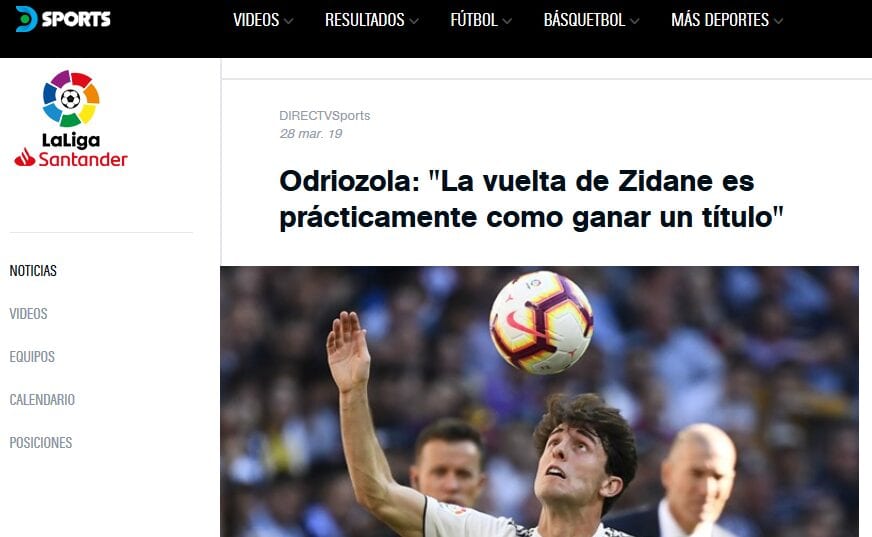
Task: Open the VIDEOS top menu item
Action: point(256,20)
